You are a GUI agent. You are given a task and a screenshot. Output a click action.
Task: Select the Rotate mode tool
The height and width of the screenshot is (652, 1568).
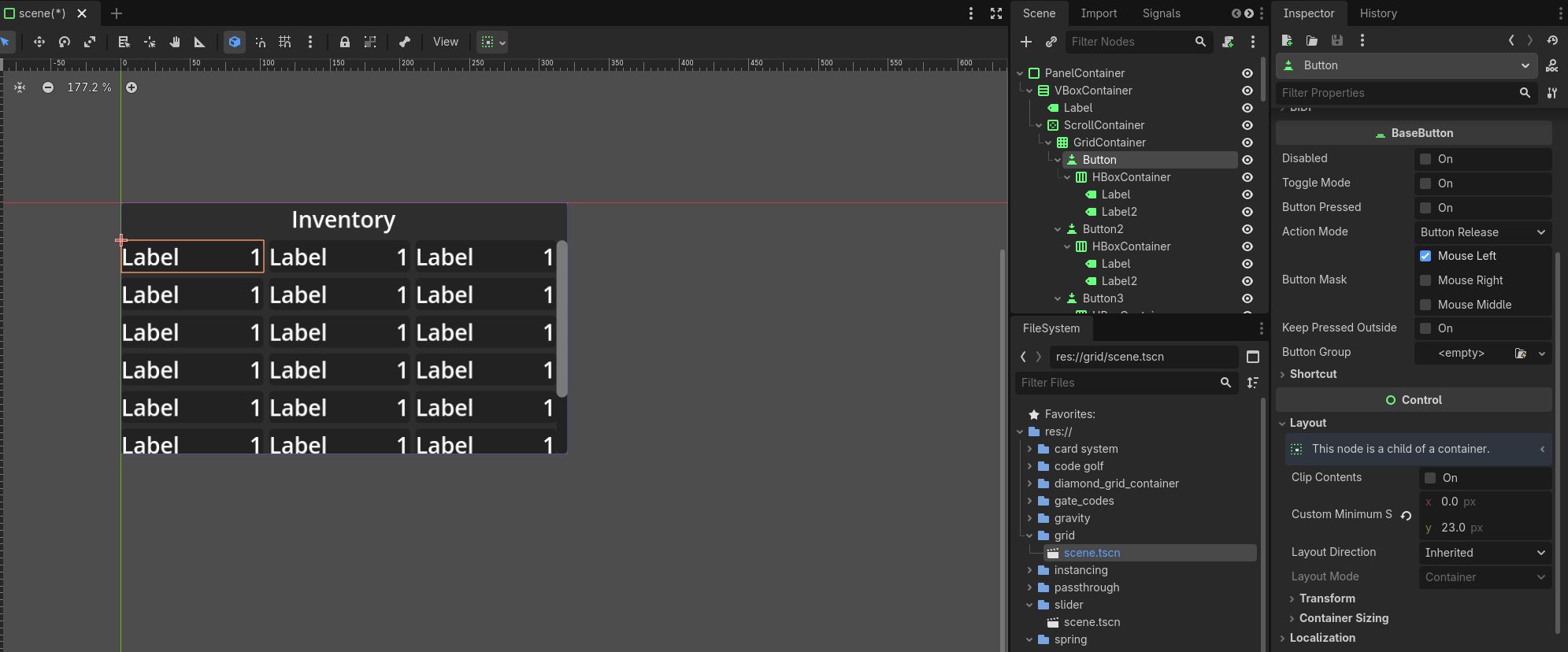65,42
